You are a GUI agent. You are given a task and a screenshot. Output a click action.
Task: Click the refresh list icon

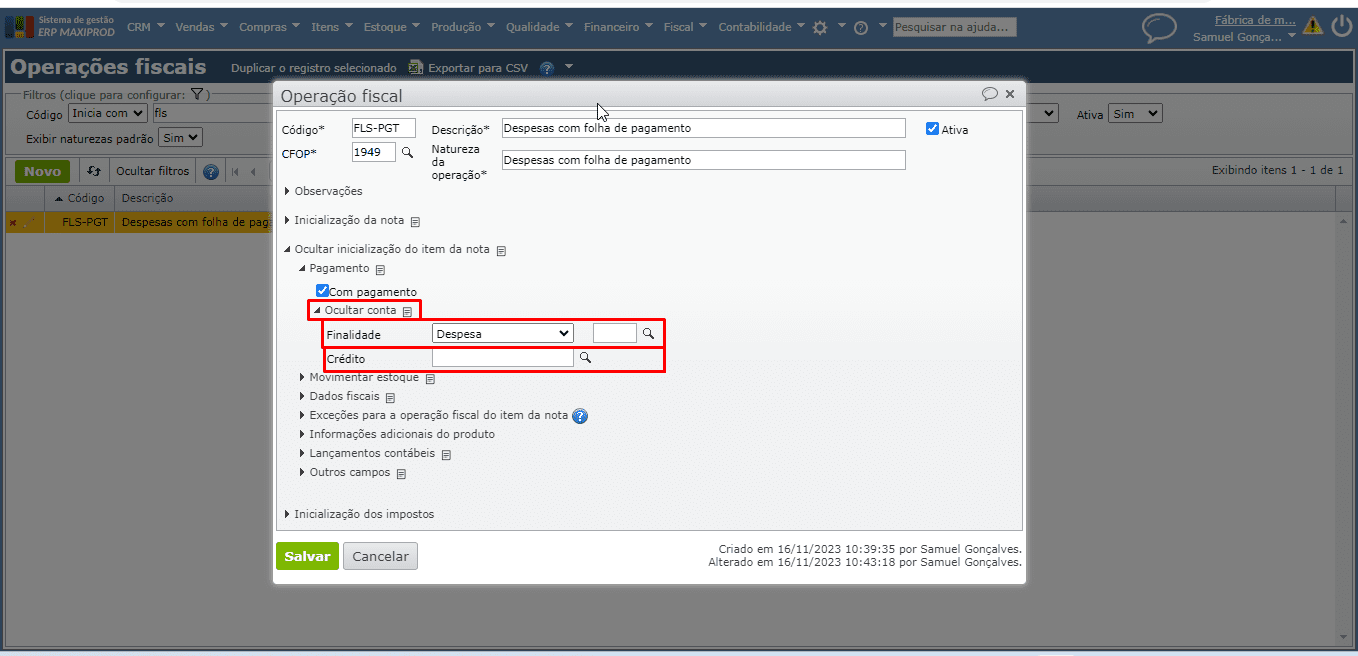click(94, 171)
